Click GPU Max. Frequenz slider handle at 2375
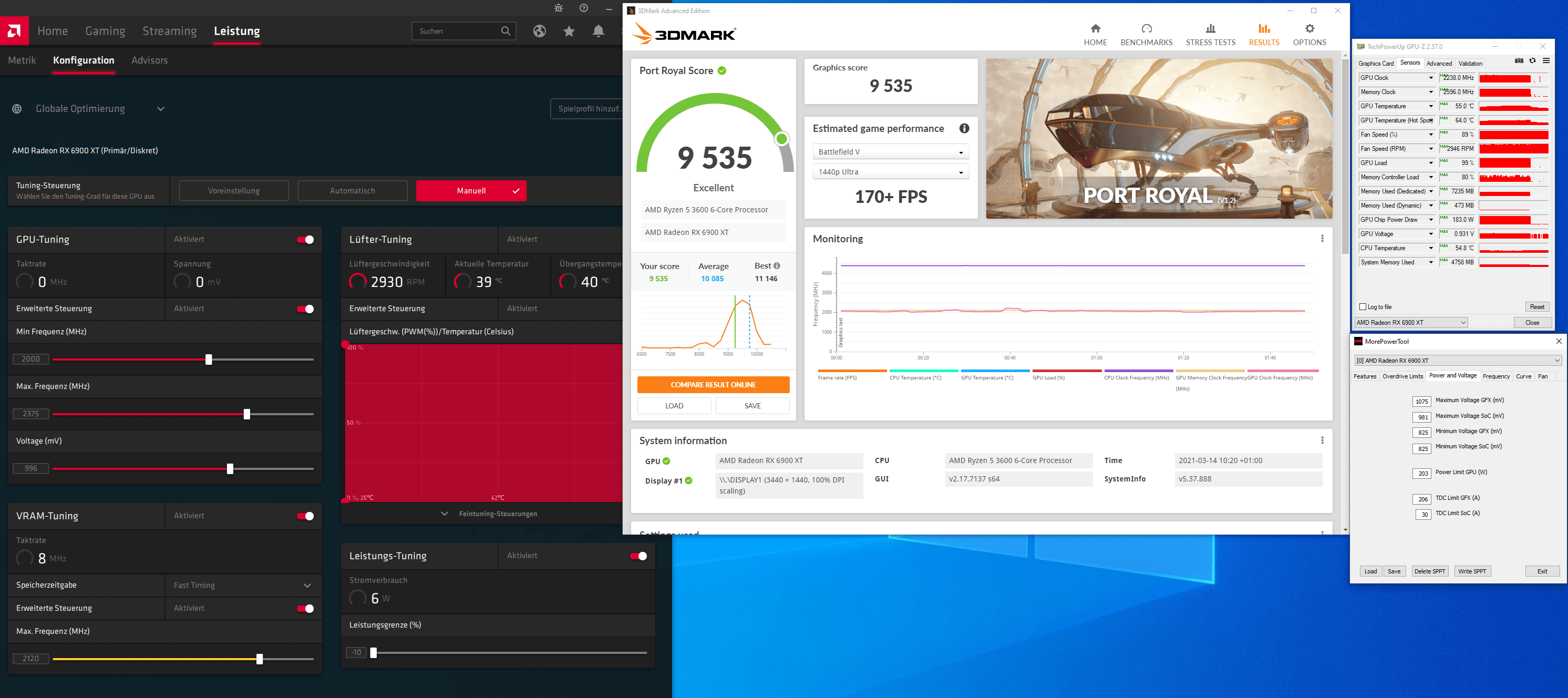This screenshot has height=698, width=1568. point(246,414)
